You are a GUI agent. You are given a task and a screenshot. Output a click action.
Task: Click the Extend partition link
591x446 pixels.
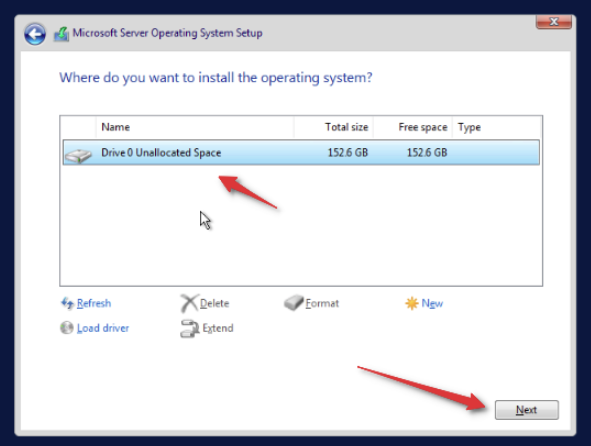[218, 328]
